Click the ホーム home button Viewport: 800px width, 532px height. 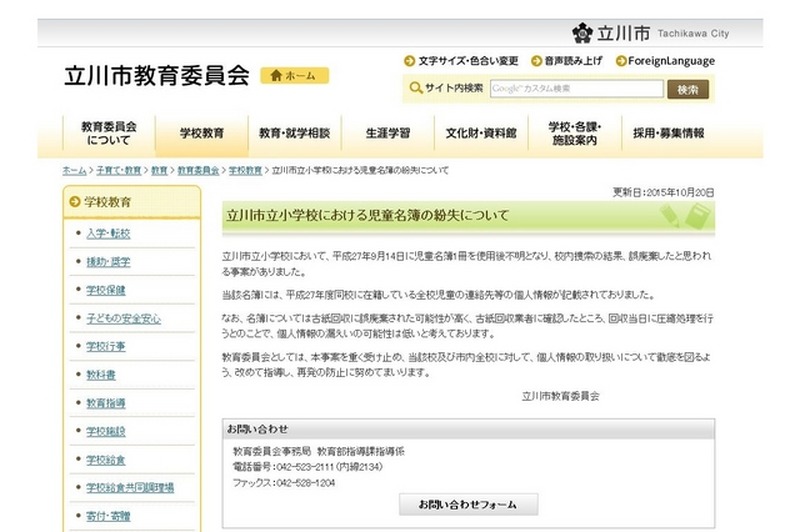pos(294,75)
